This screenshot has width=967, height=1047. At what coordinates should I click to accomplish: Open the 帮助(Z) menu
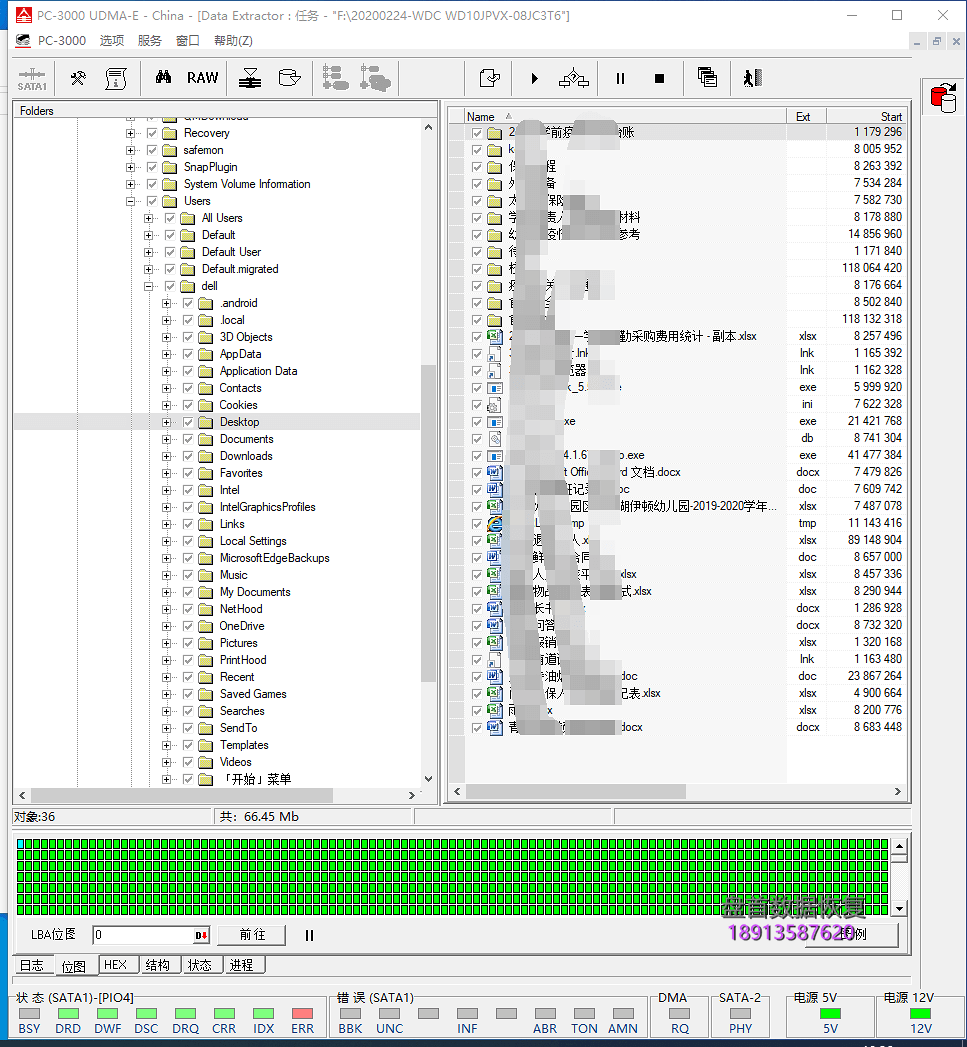tap(233, 41)
